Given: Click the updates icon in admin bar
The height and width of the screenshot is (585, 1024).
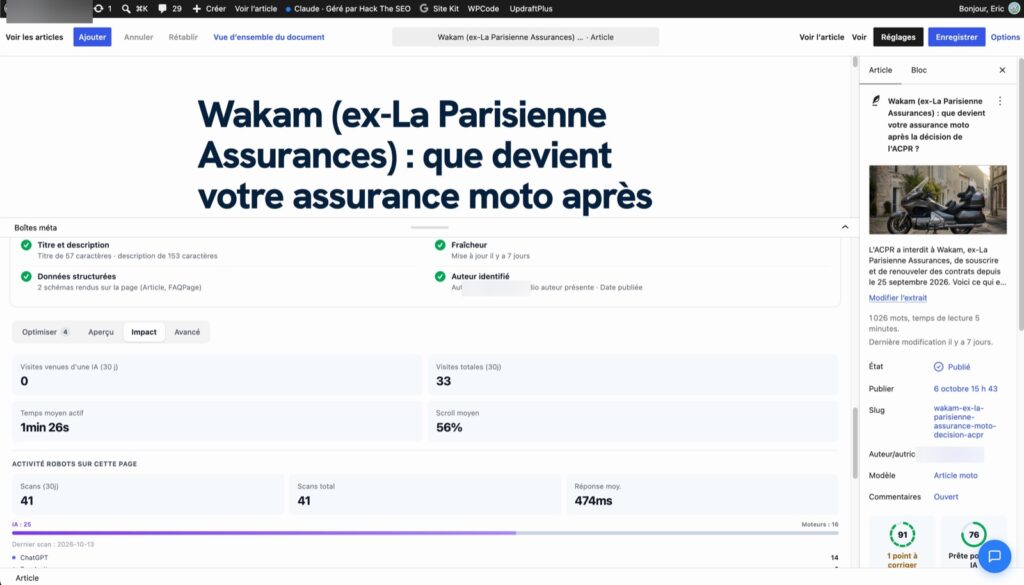Looking at the screenshot, I should pyautogui.click(x=99, y=8).
